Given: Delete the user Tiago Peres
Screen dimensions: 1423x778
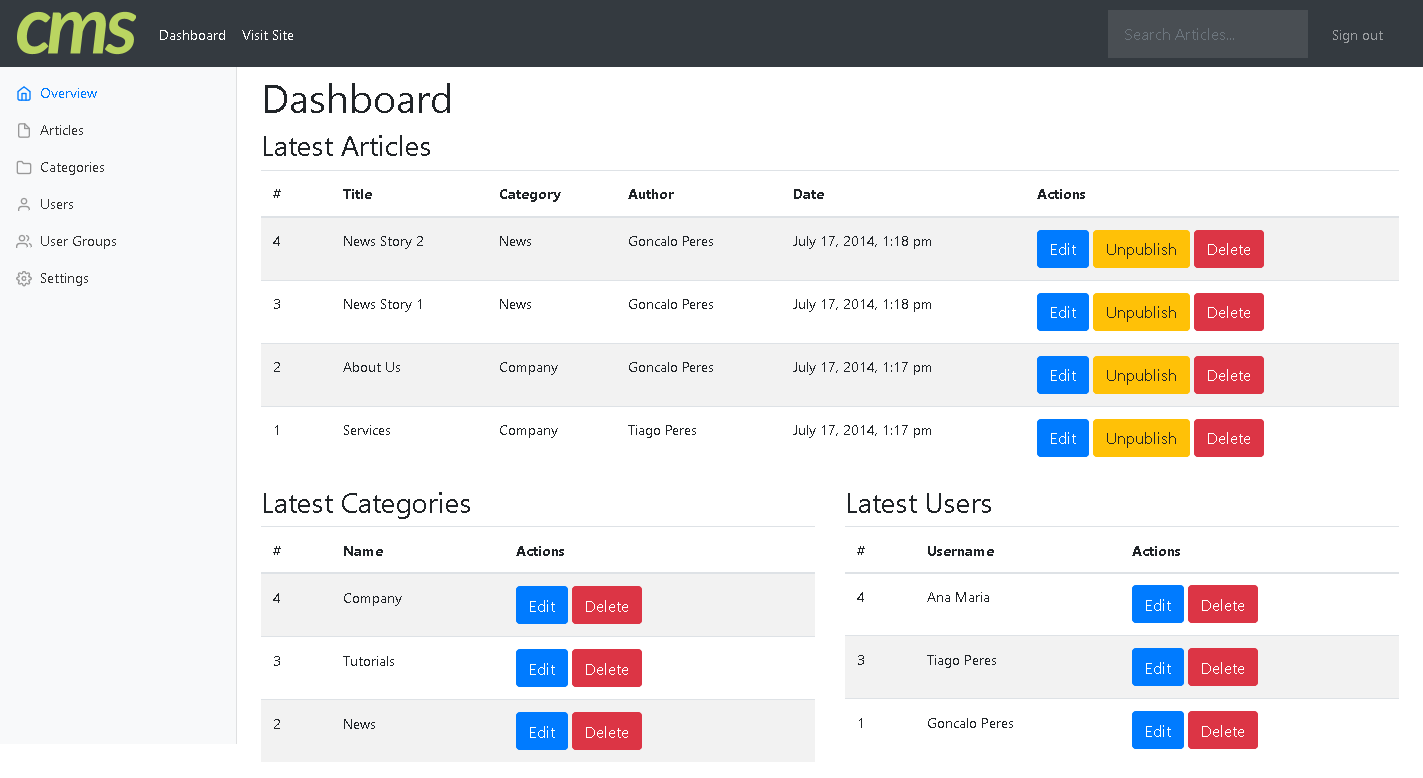Looking at the screenshot, I should [1222, 668].
